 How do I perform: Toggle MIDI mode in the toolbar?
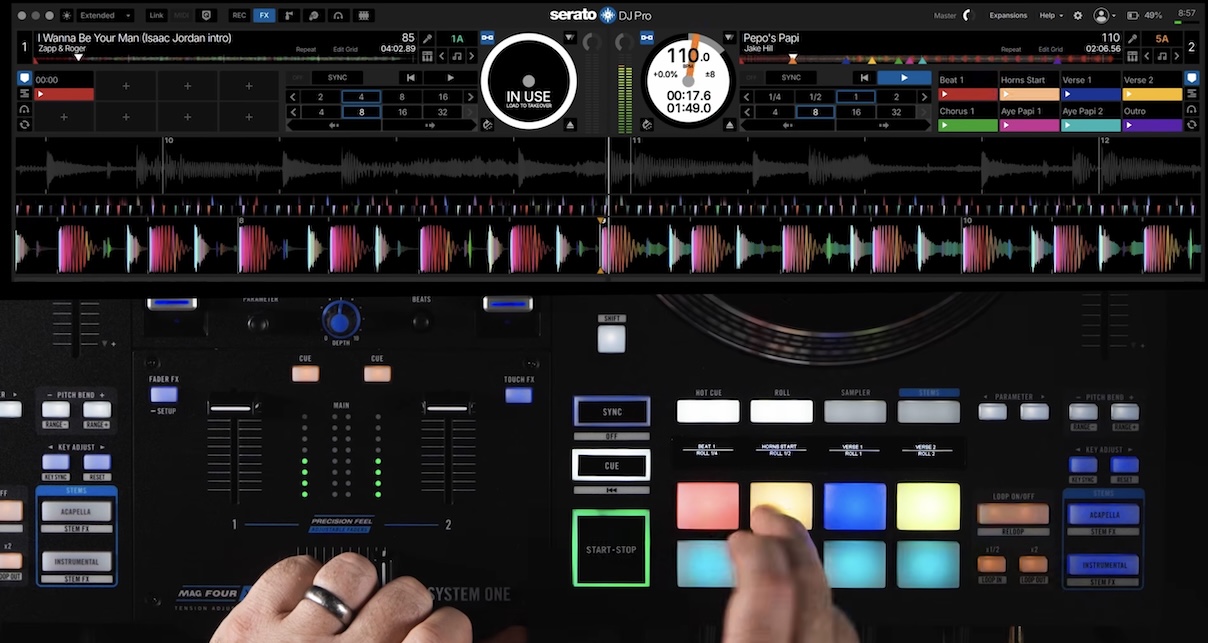click(179, 15)
